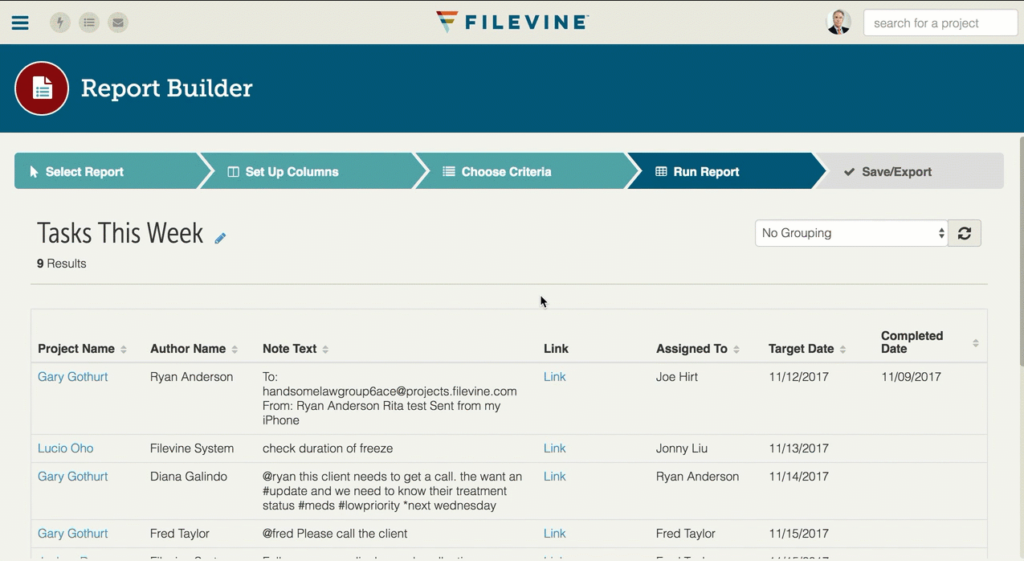Screen dimensions: 1024x561
Task: Select the check duration of freeze note
Action: (328, 449)
